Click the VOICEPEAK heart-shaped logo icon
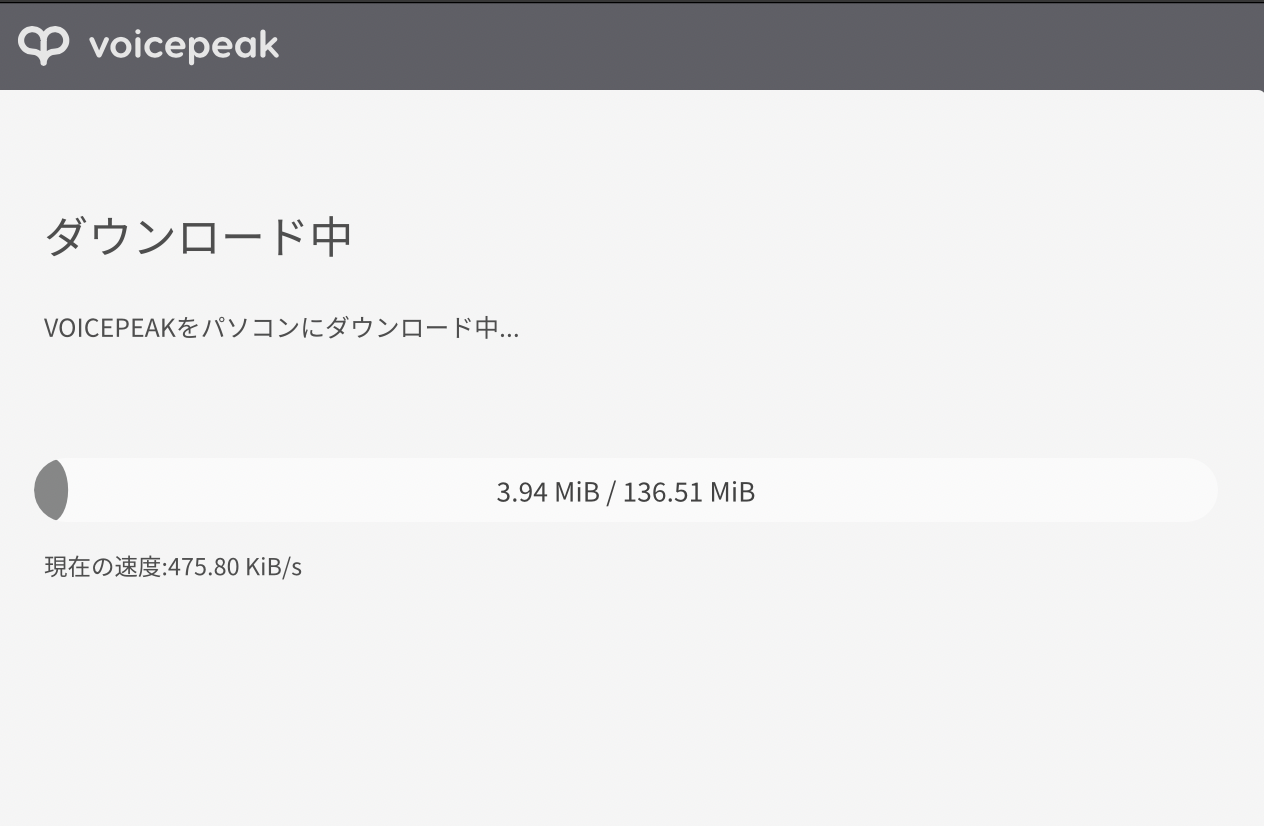The width and height of the screenshot is (1264, 826). (x=46, y=43)
